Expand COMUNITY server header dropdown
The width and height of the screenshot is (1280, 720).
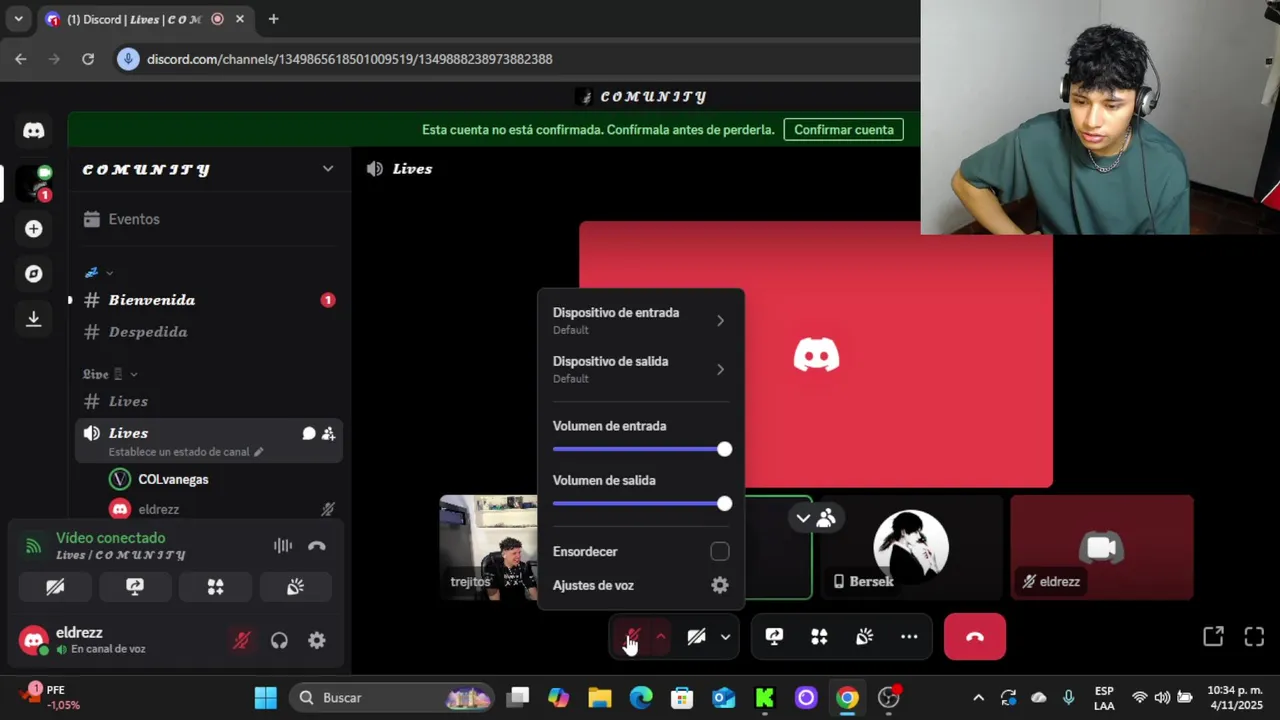click(328, 169)
